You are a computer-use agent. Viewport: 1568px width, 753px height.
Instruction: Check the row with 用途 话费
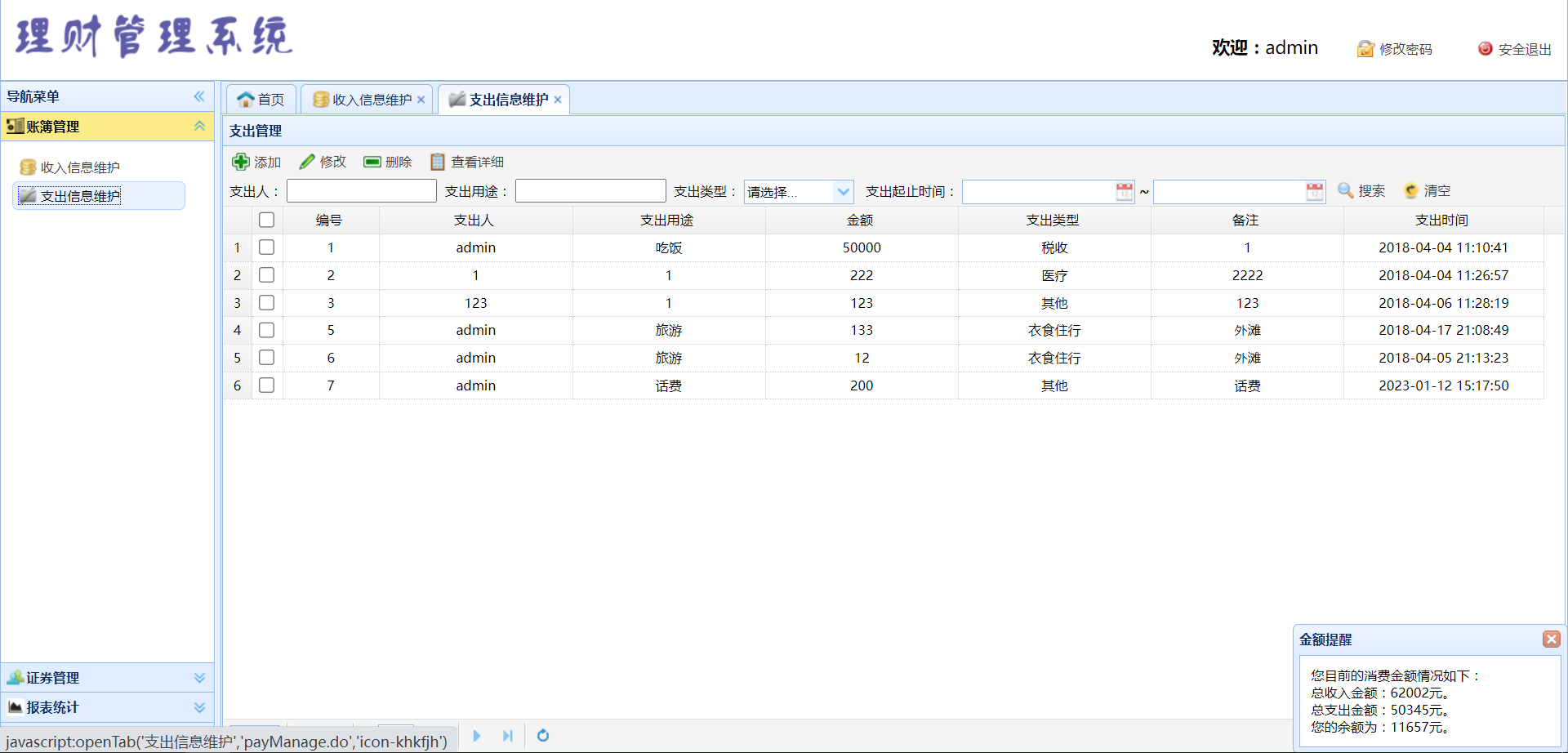point(266,385)
